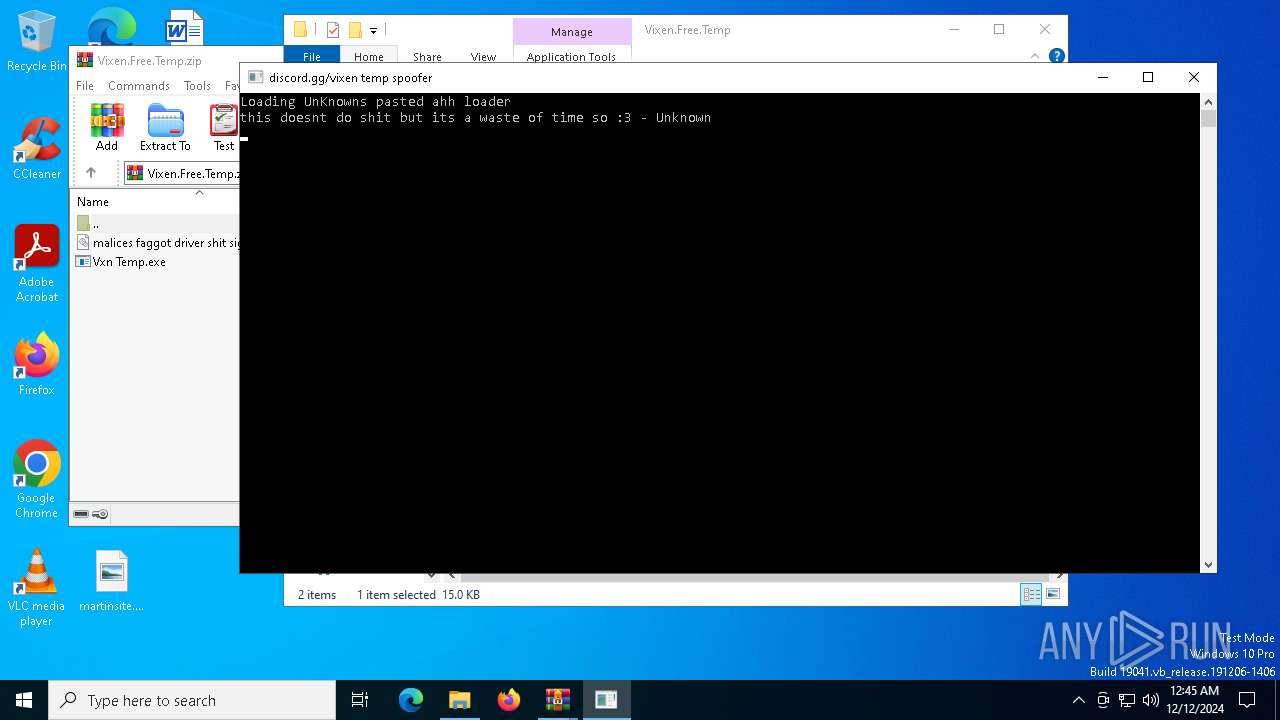Click the console scrollbar thumb
The height and width of the screenshot is (720, 1280).
(1208, 119)
